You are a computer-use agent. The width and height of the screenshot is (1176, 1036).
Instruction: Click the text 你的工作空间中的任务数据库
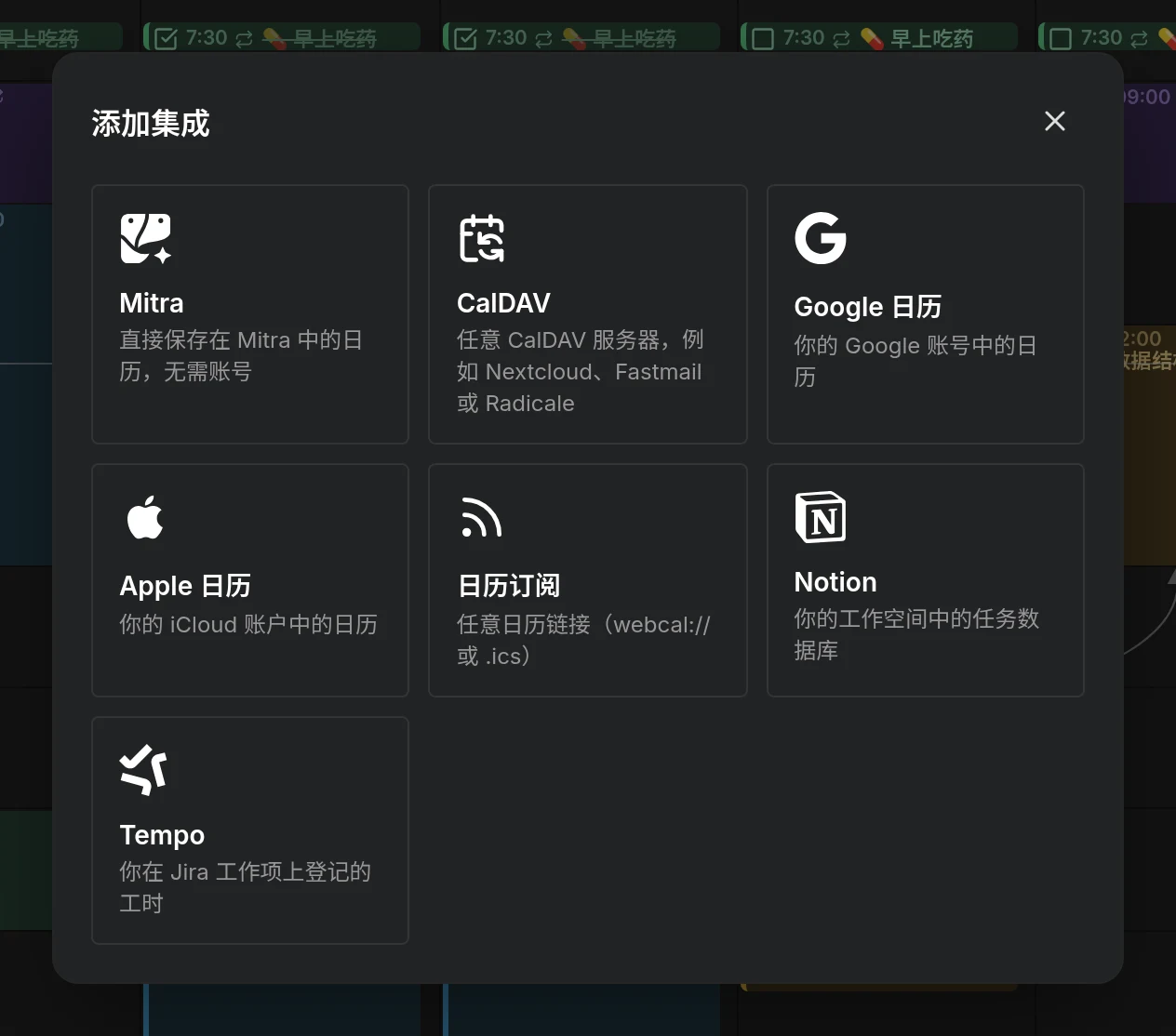916,635
